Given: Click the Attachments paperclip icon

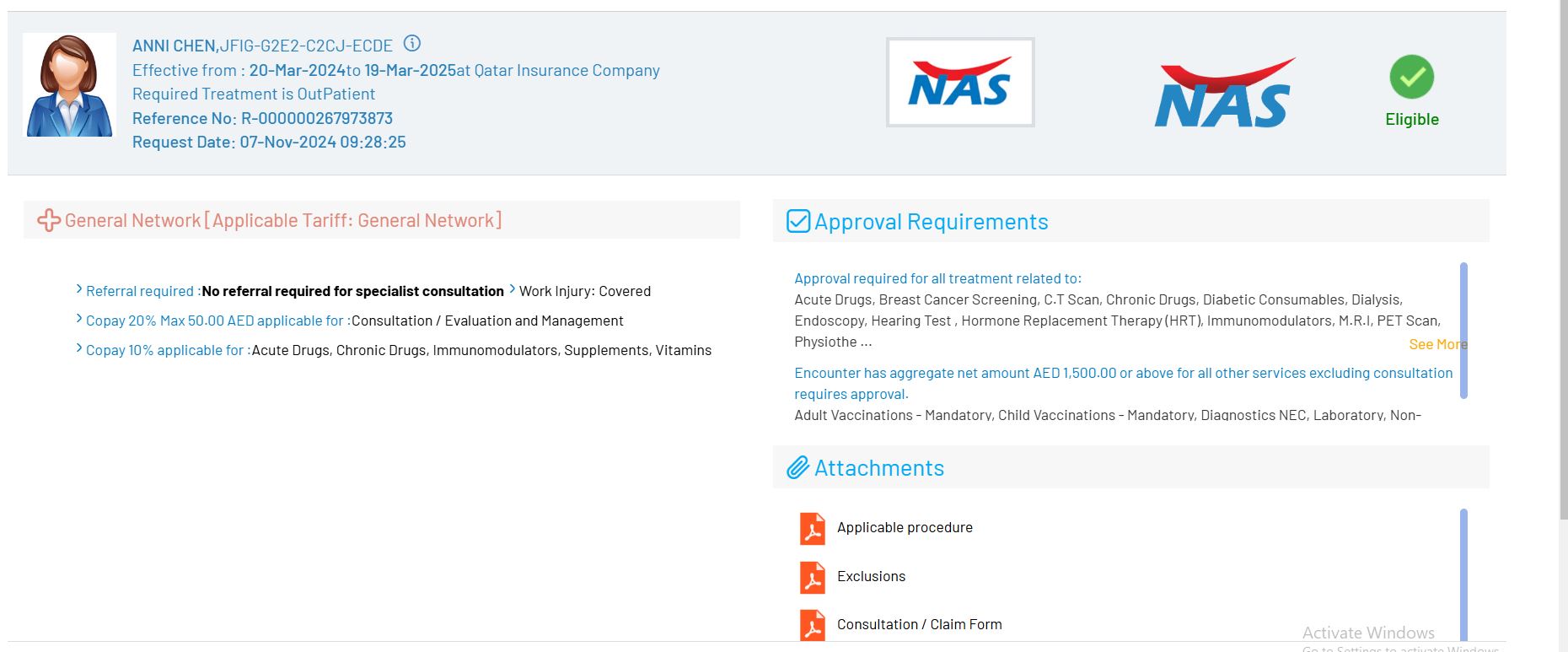Looking at the screenshot, I should 797,468.
